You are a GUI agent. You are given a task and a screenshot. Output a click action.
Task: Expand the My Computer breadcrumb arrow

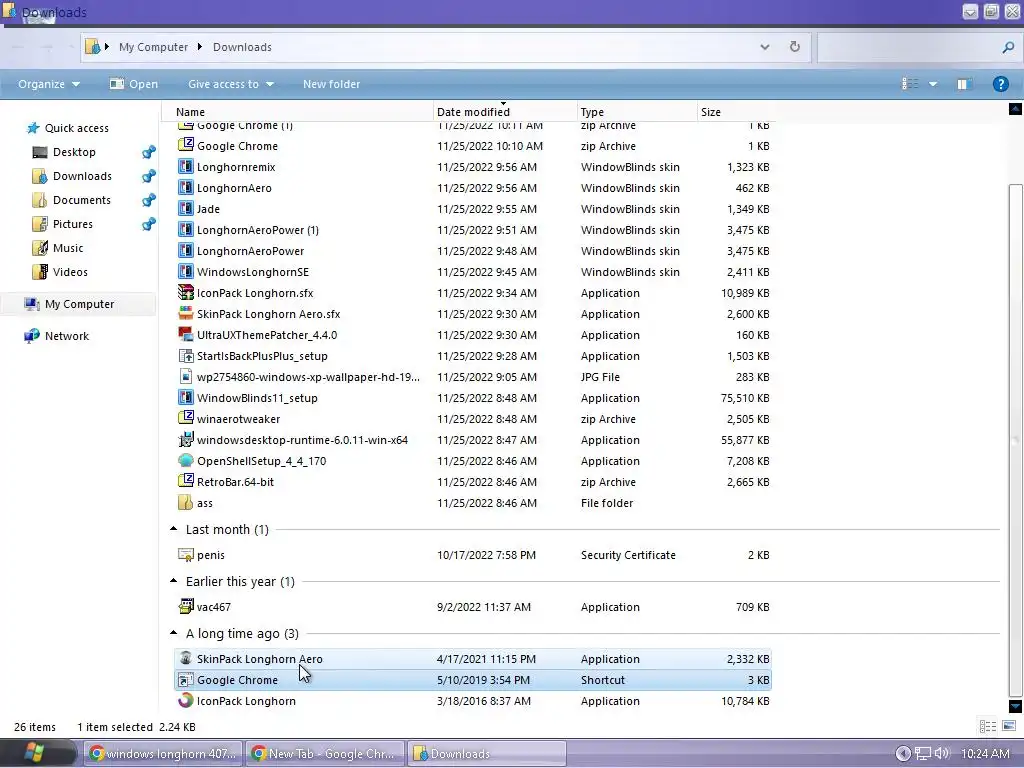(199, 46)
